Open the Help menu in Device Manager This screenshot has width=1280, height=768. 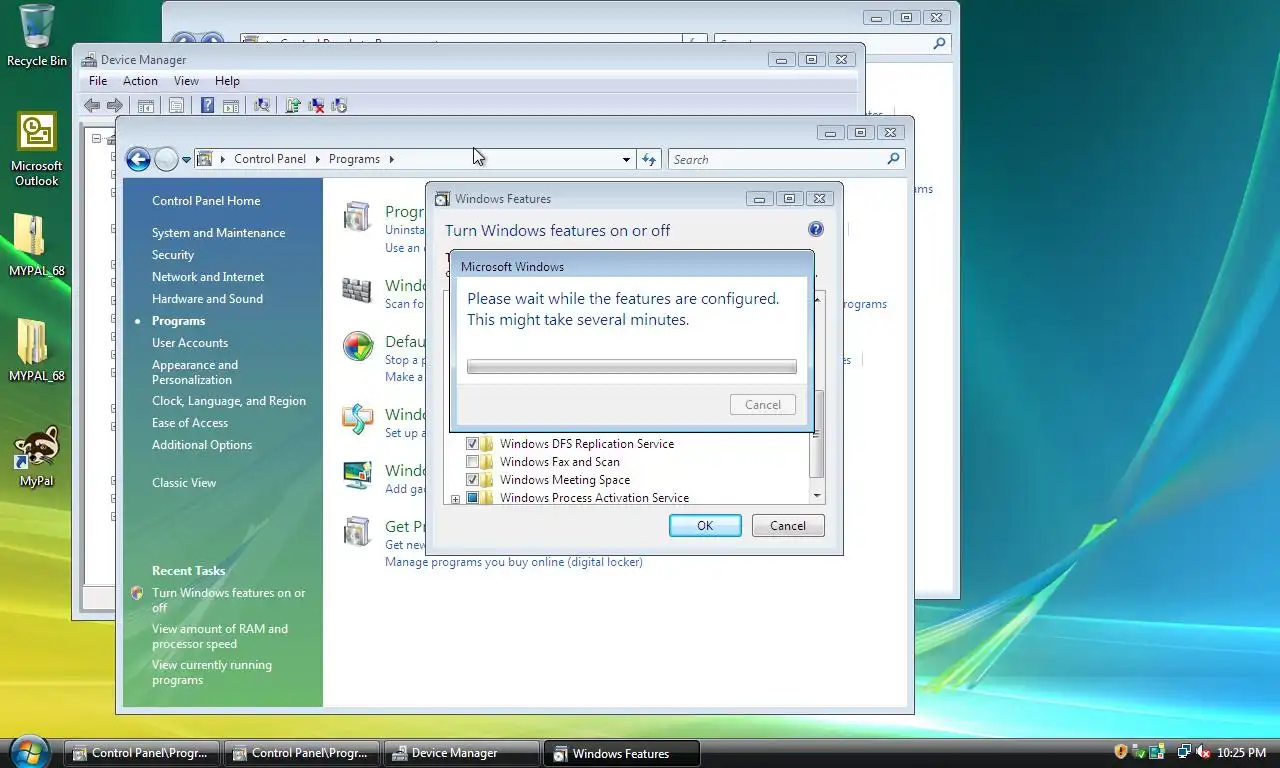pos(227,81)
